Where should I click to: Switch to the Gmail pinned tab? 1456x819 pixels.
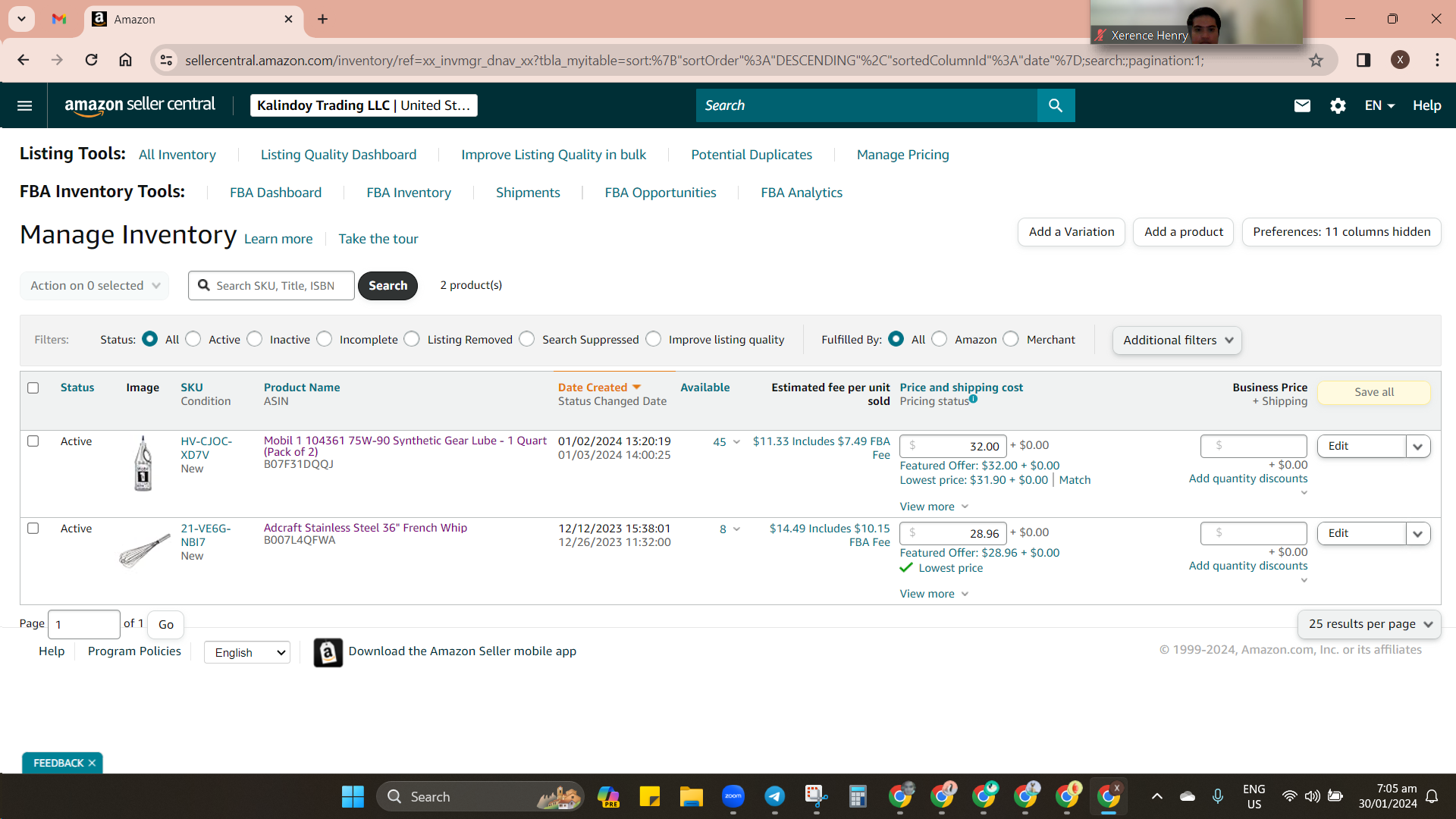59,19
